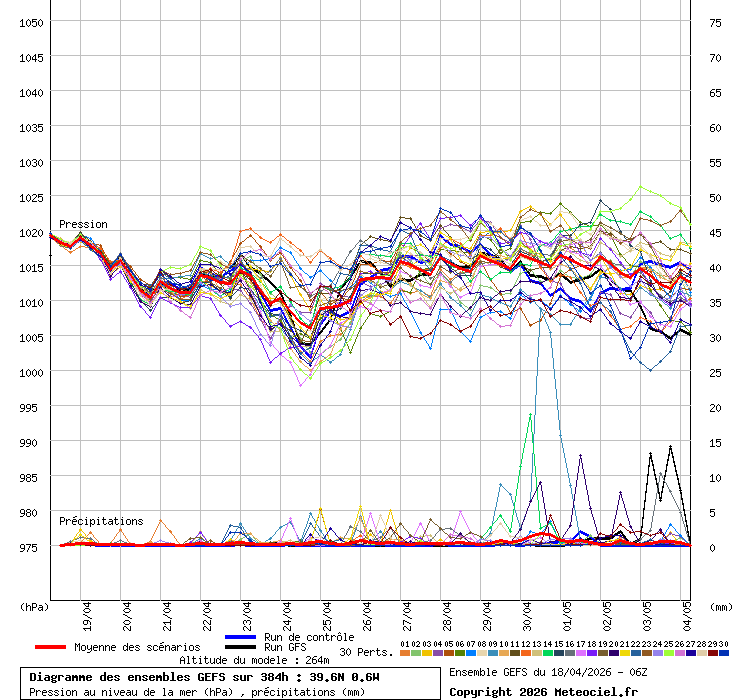740x700 pixels.
Task: Click the 'Précipitations' label on the chart
Action: click(x=101, y=521)
